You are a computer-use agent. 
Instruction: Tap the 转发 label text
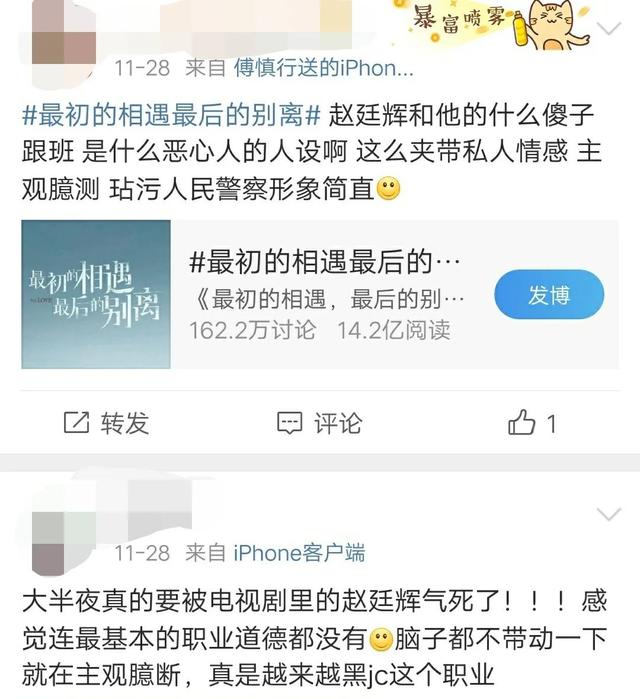(124, 423)
